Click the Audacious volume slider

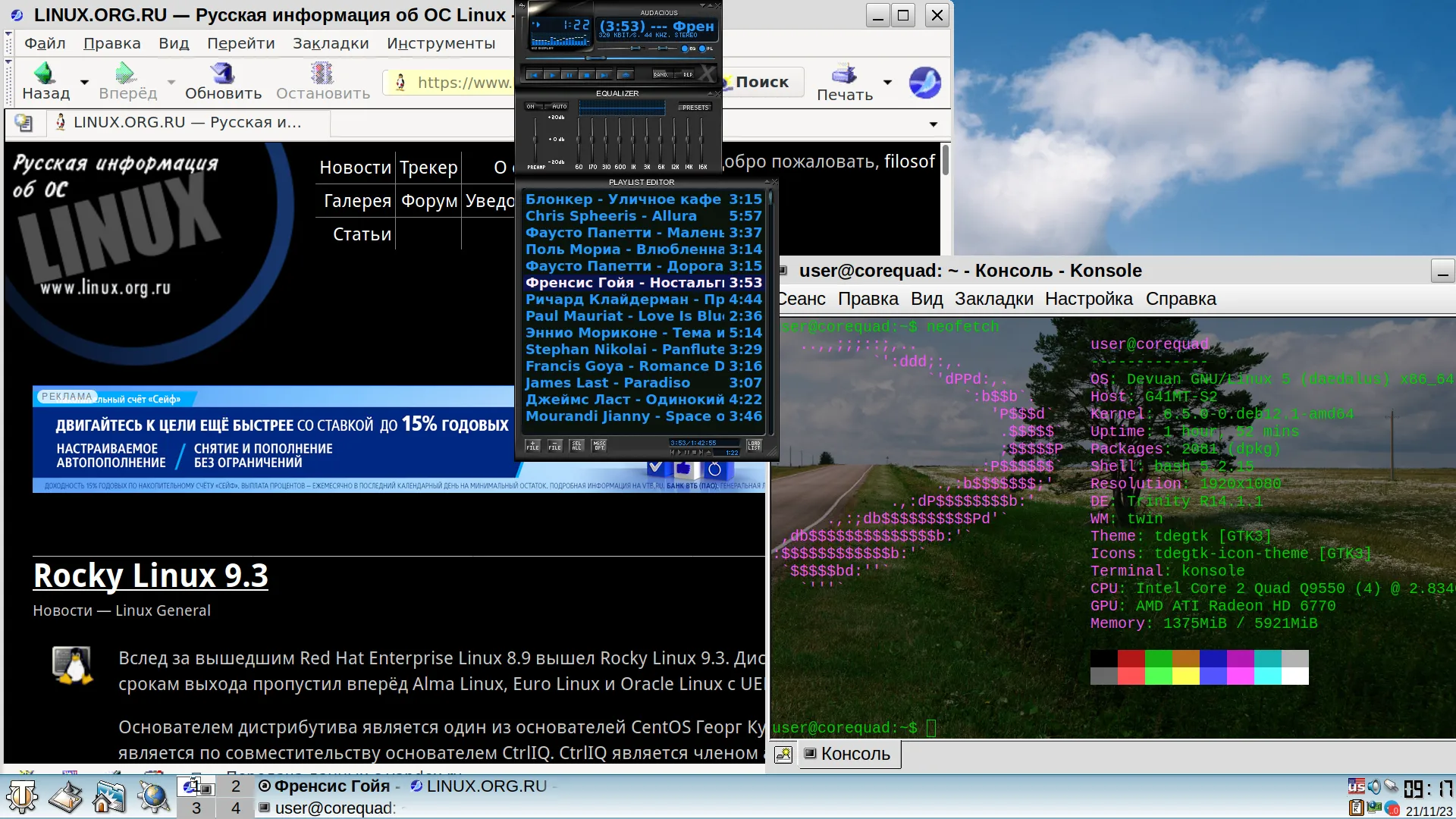click(621, 49)
